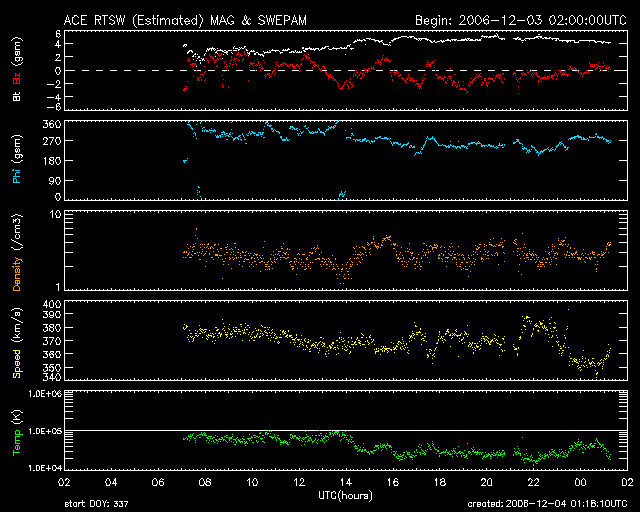Click the '6' tick on Bt Bz axis

(58, 34)
